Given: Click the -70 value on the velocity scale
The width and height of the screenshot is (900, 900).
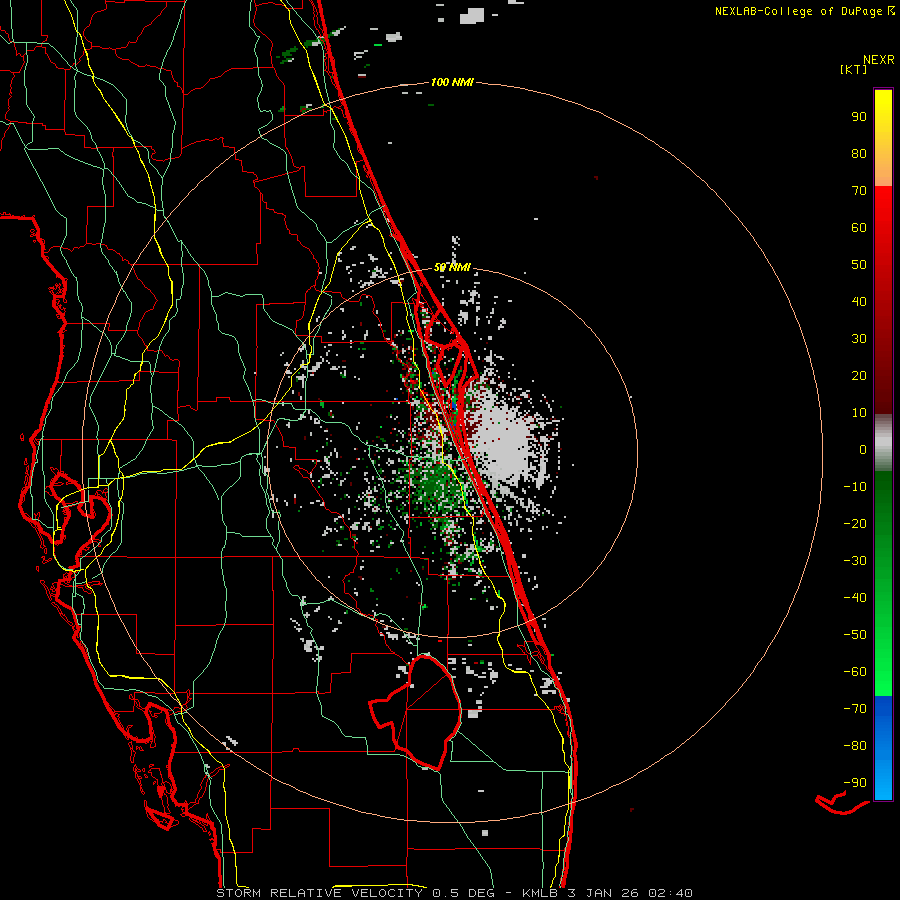Looking at the screenshot, I should point(855,708).
